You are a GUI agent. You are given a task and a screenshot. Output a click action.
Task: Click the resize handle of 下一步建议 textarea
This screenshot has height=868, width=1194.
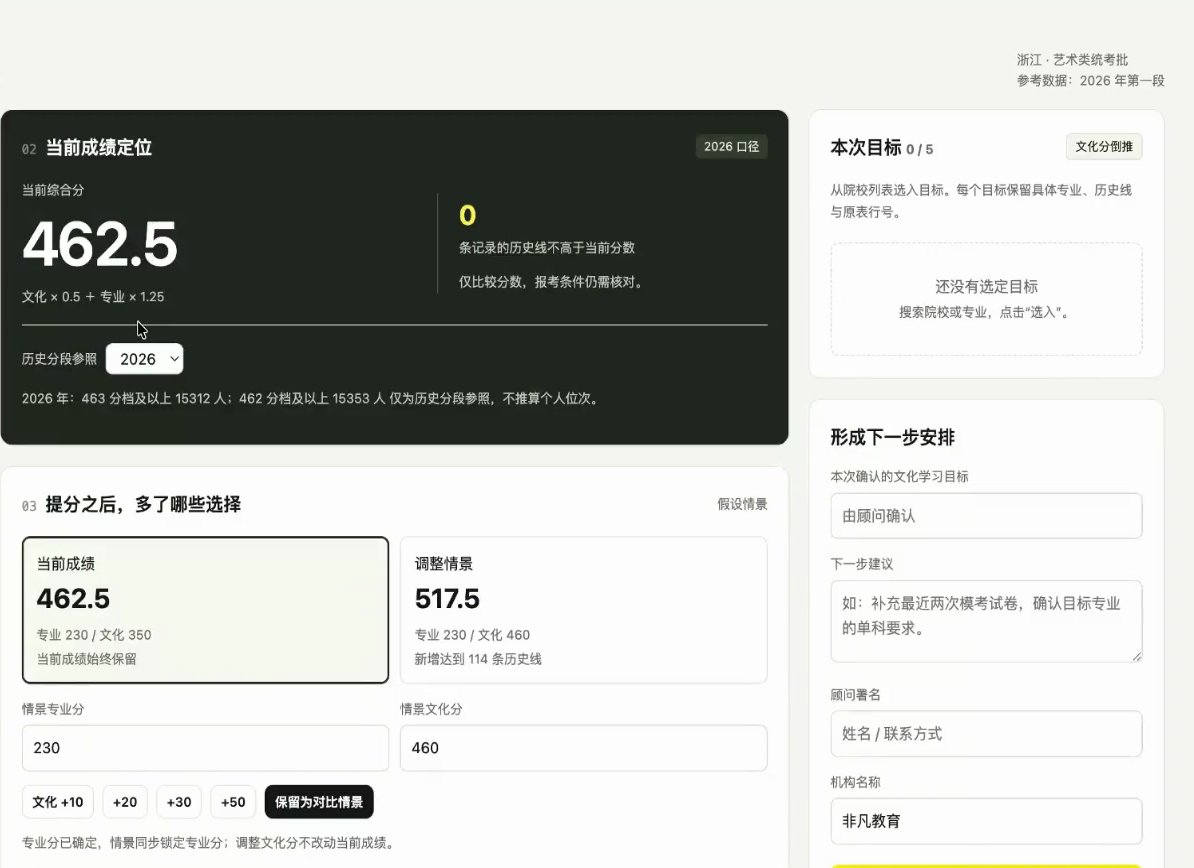pyautogui.click(x=1136, y=656)
